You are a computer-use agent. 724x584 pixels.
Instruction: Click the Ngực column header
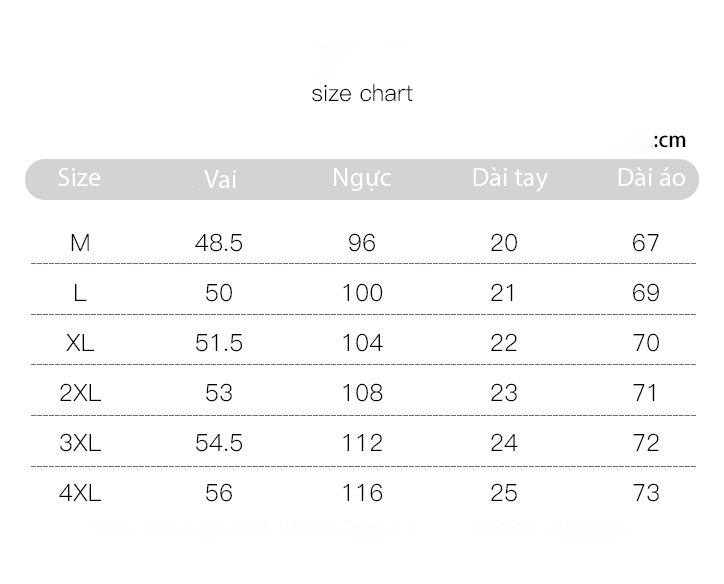362,179
